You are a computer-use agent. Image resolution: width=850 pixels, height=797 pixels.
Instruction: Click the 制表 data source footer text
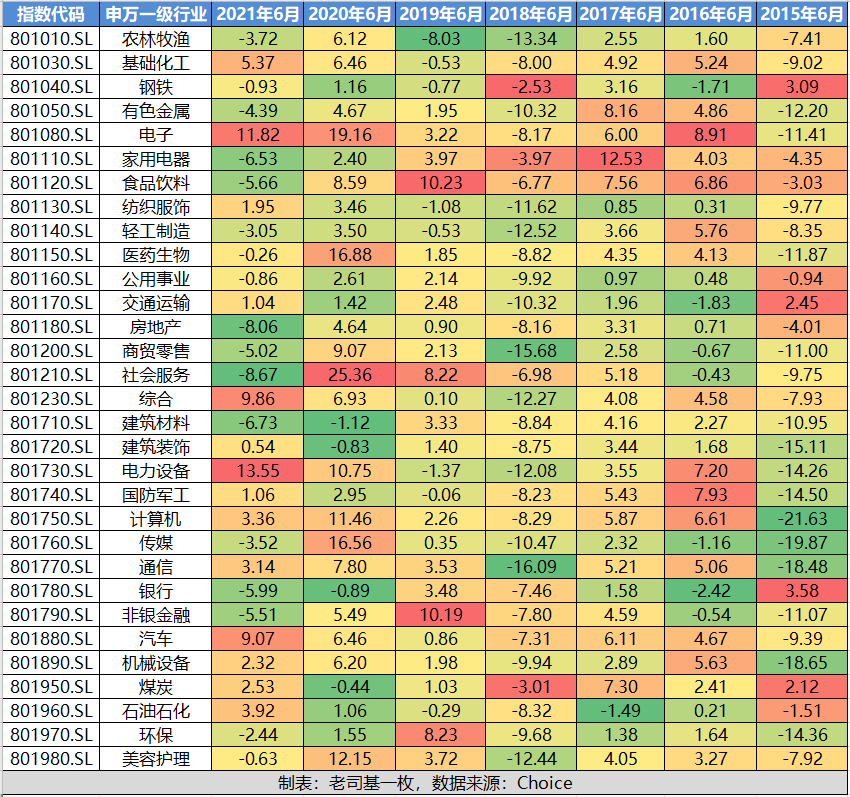[425, 783]
